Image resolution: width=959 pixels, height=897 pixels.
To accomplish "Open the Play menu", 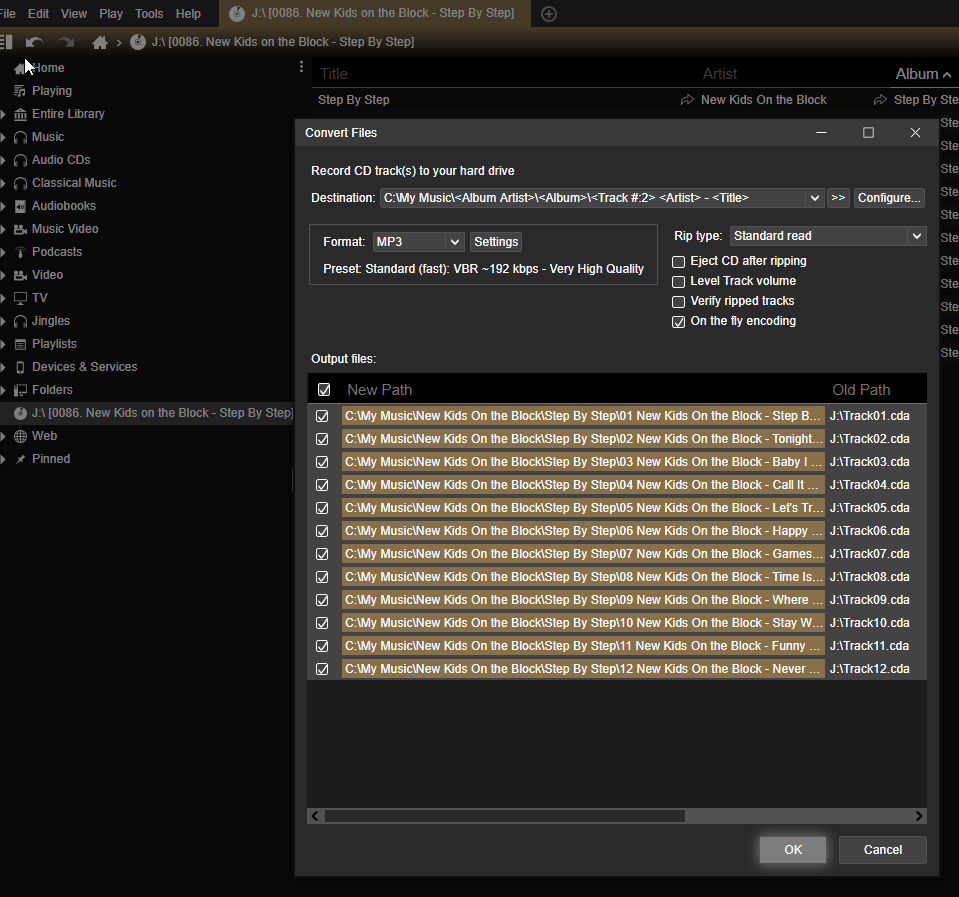I will pos(111,14).
